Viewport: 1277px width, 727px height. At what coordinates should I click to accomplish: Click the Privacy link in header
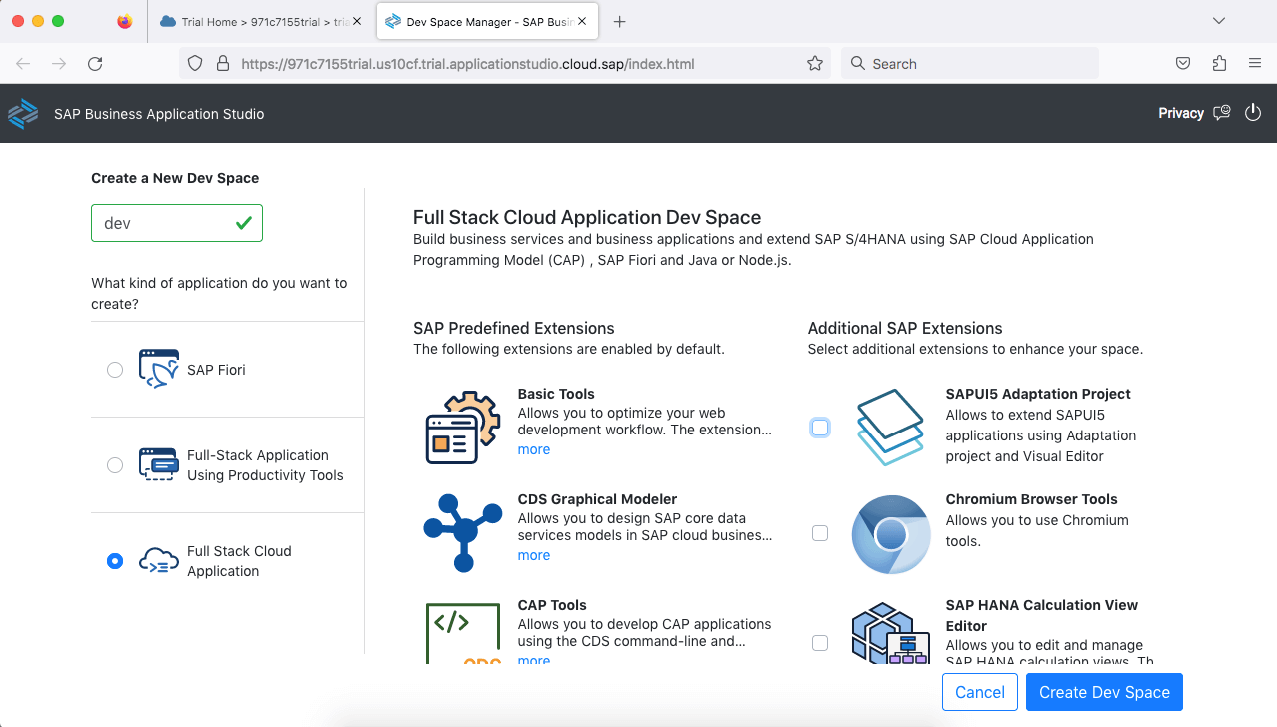click(x=1181, y=113)
